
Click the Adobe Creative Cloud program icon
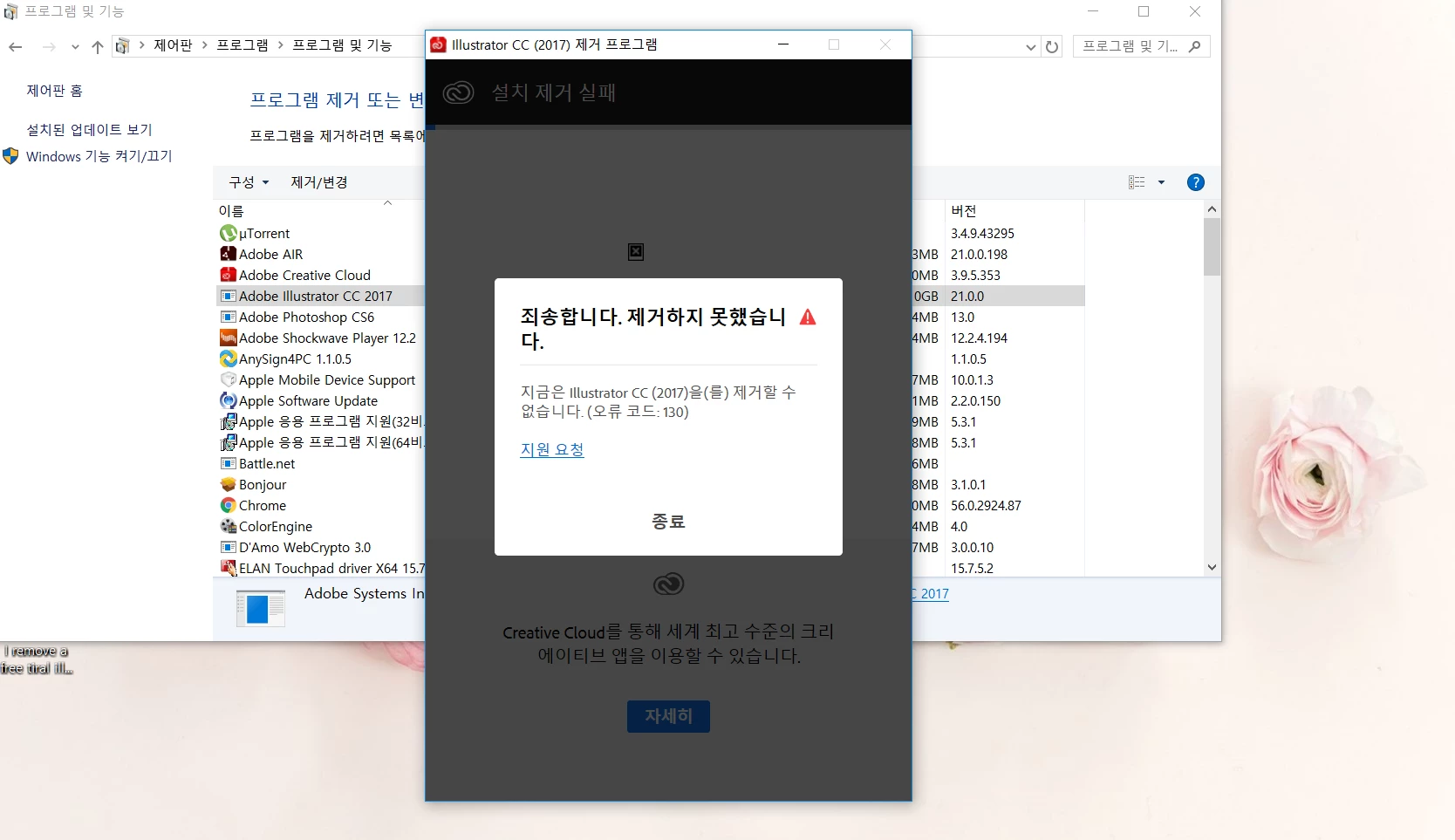[x=229, y=275]
